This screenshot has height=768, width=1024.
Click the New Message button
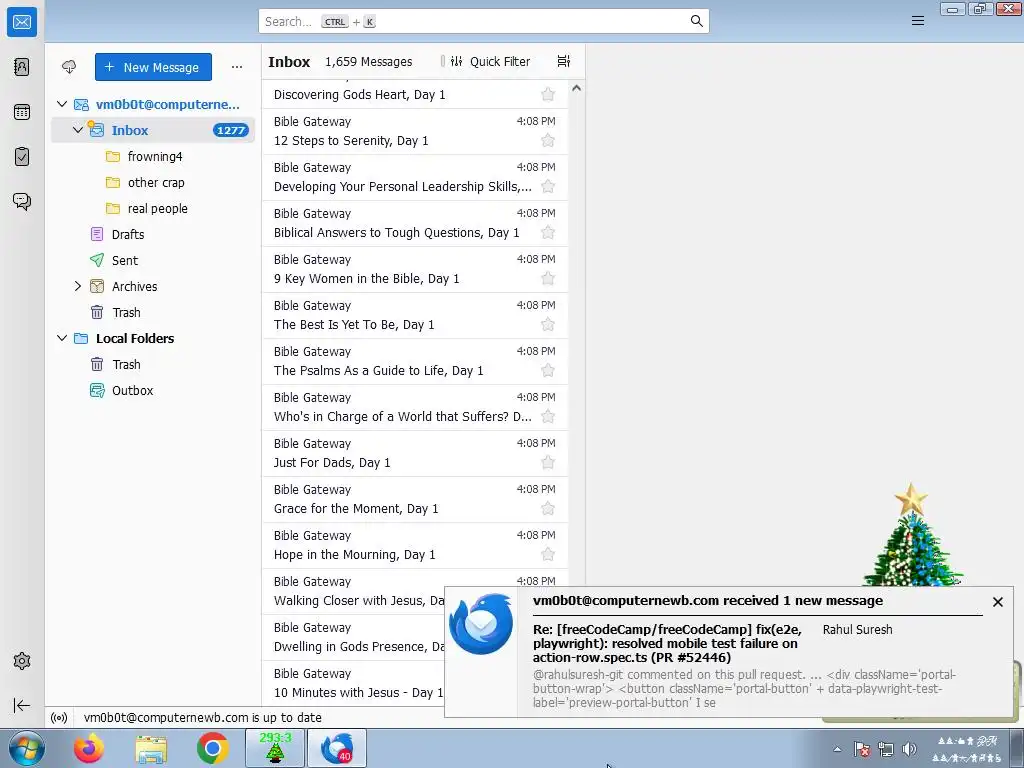tap(153, 67)
